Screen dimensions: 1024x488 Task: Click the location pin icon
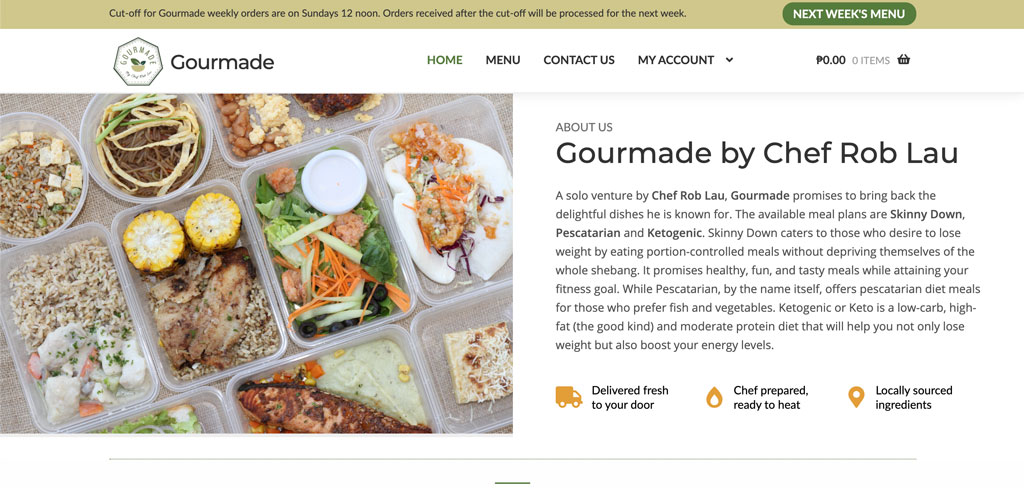coord(855,397)
